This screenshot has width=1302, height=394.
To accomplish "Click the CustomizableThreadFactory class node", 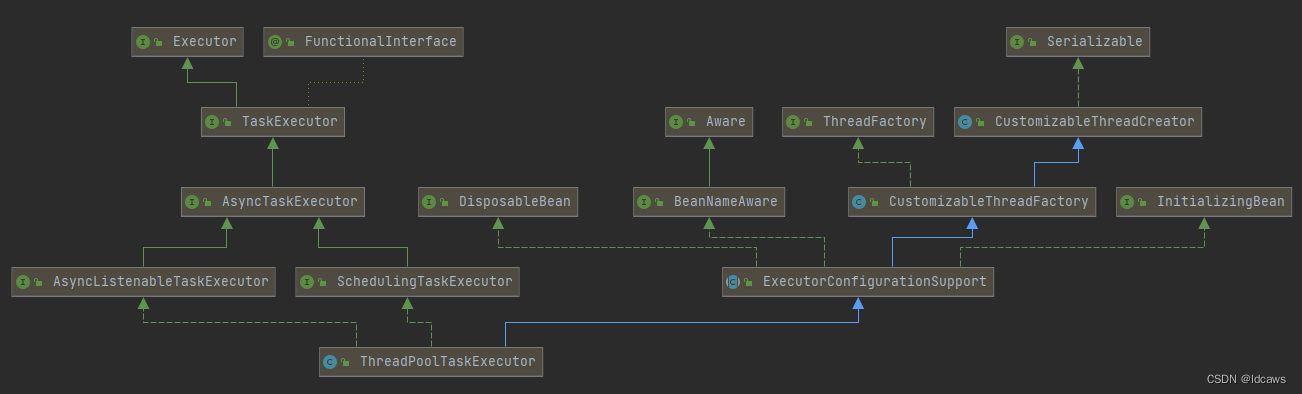I will (x=972, y=202).
